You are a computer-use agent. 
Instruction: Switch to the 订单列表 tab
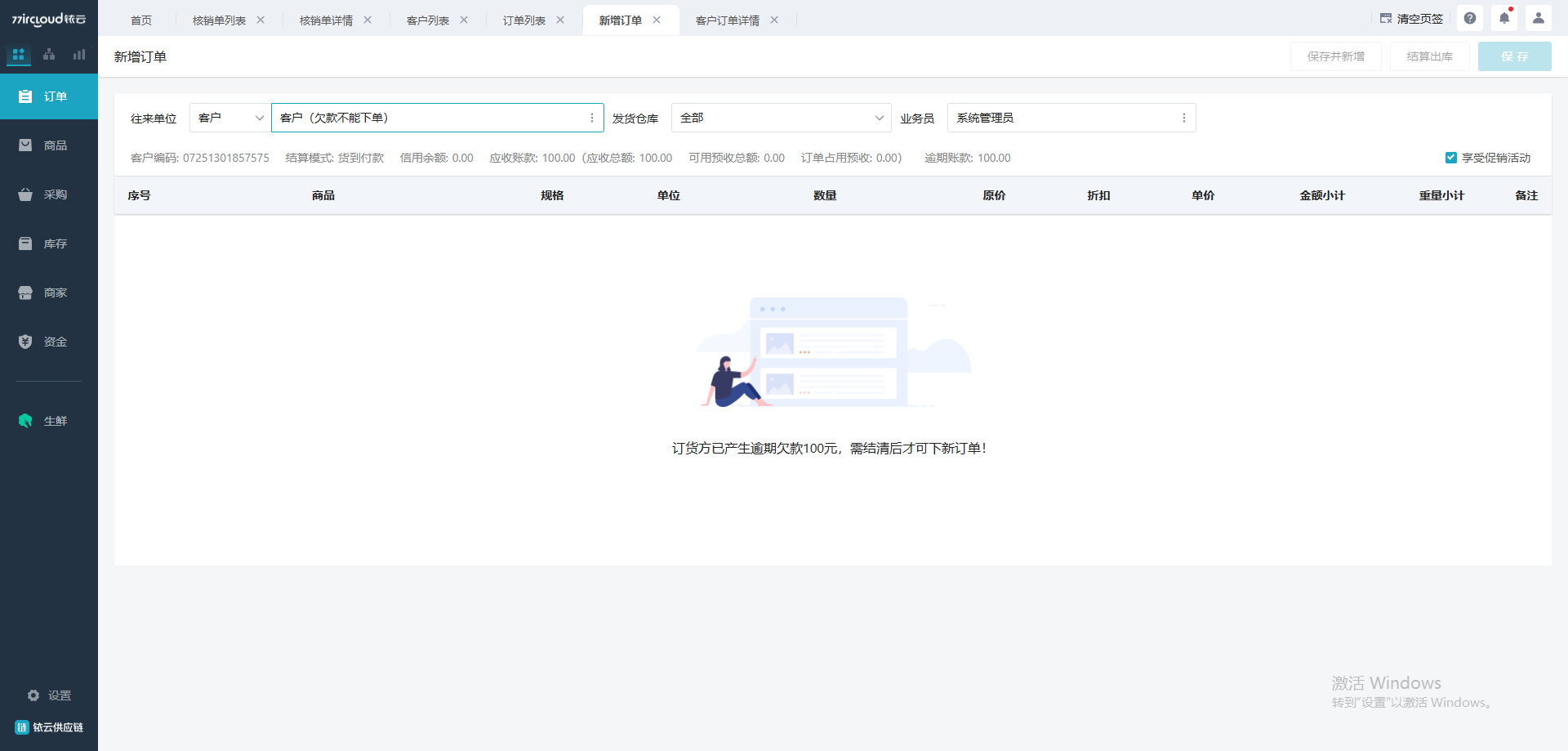(524, 20)
